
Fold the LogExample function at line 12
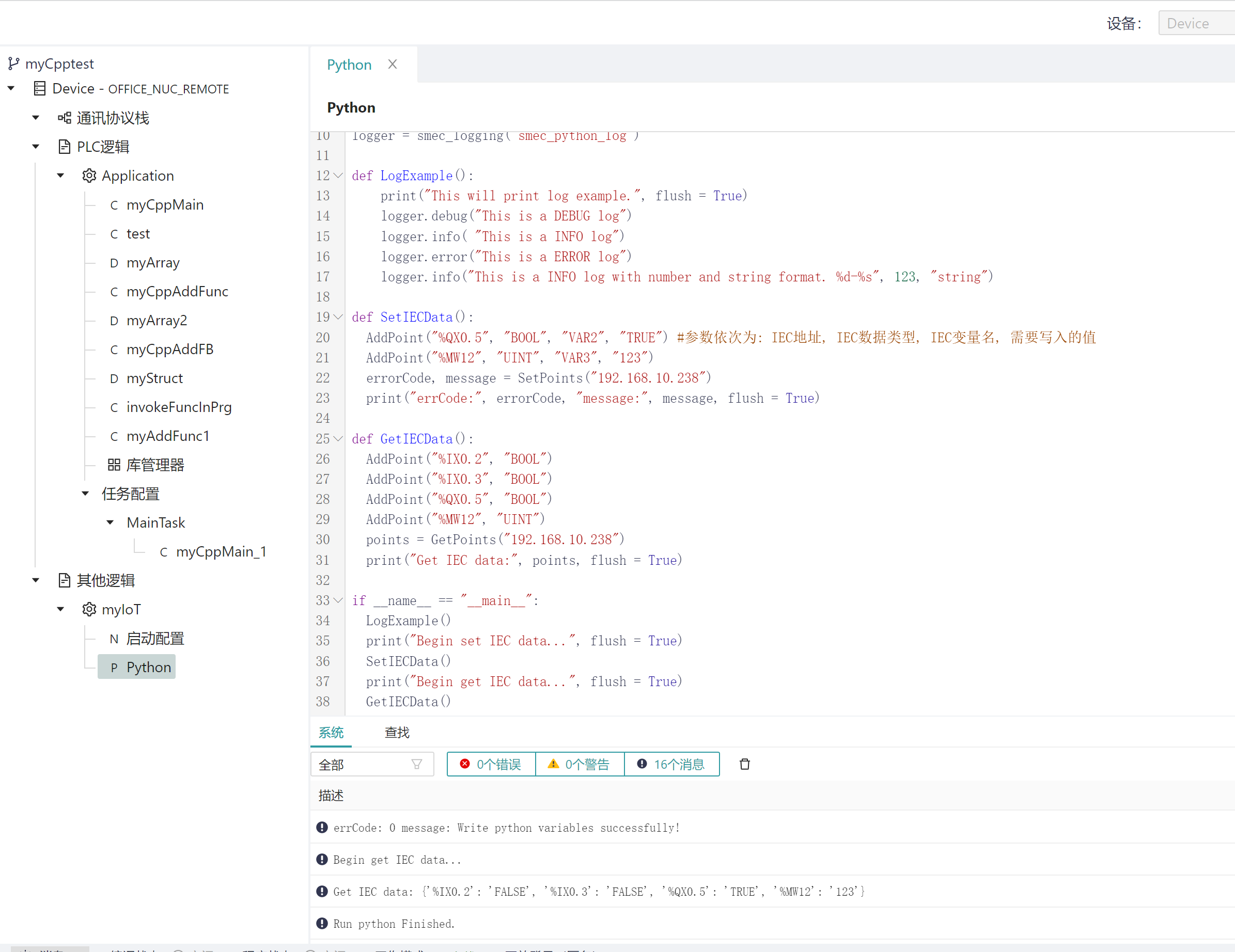coord(338,176)
